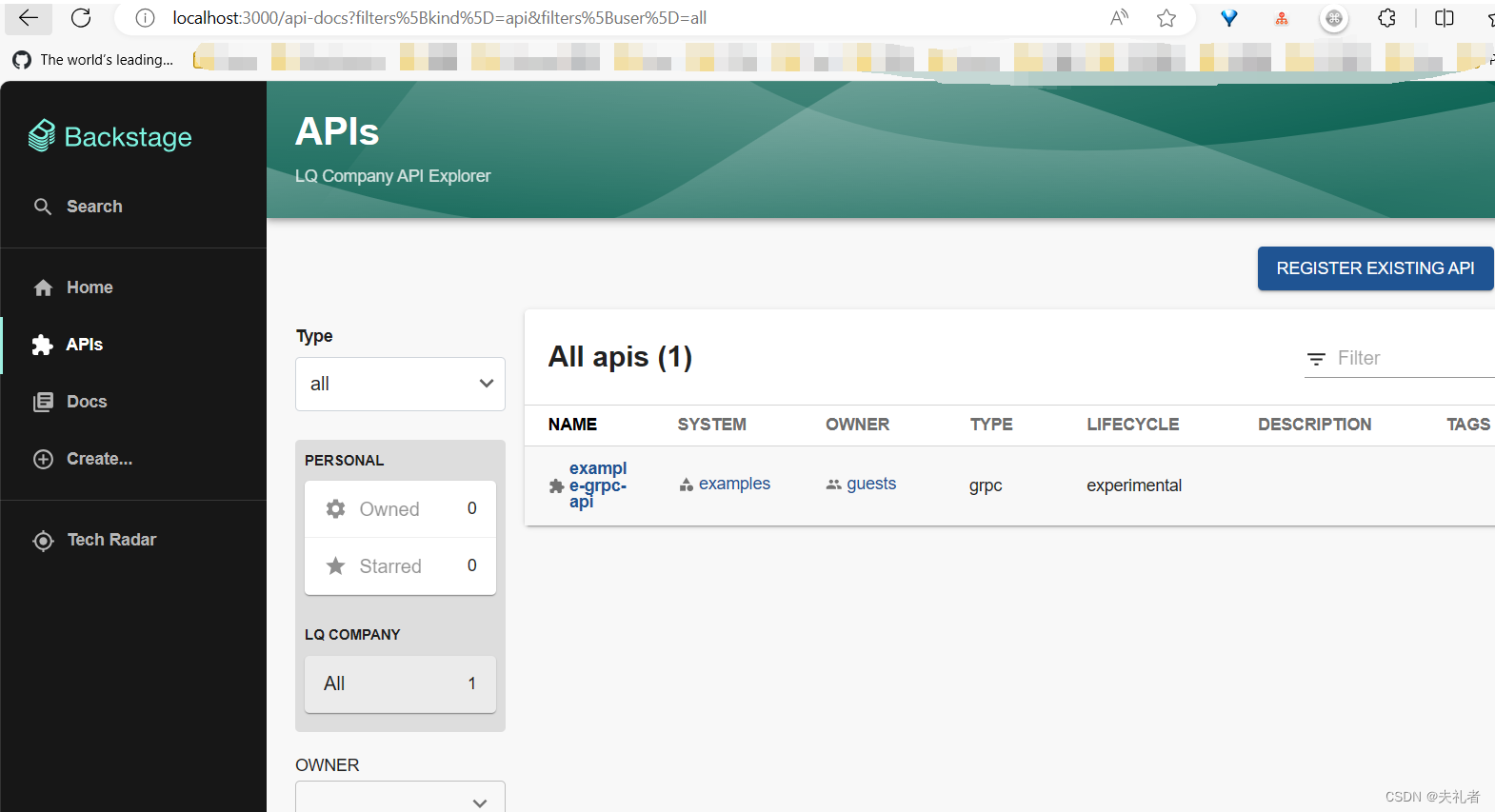1495x812 pixels.
Task: Sort table by Lifecycle column
Action: pos(1133,425)
